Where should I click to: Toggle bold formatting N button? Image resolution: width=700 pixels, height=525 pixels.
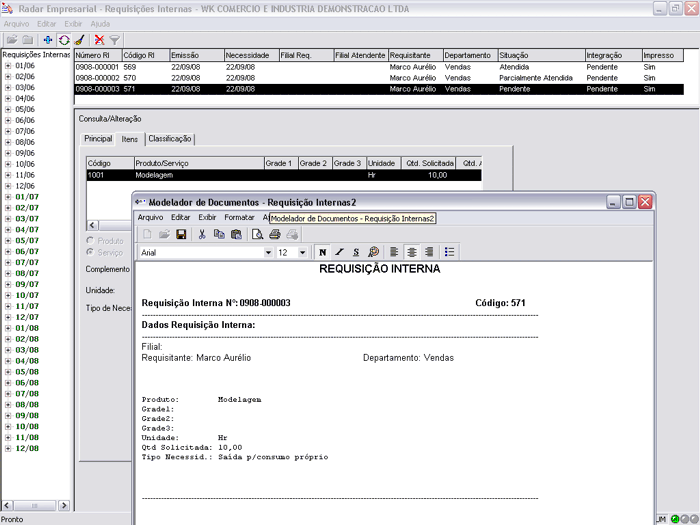322,252
